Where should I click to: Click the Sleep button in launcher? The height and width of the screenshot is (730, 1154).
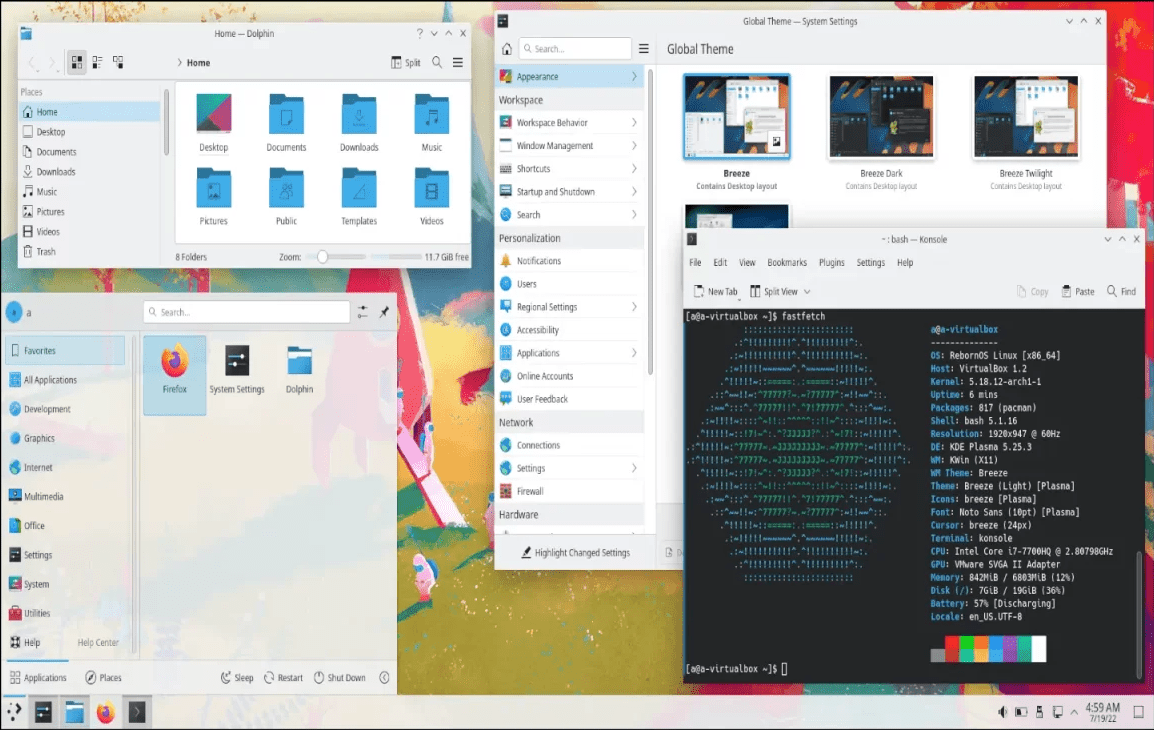coord(237,678)
